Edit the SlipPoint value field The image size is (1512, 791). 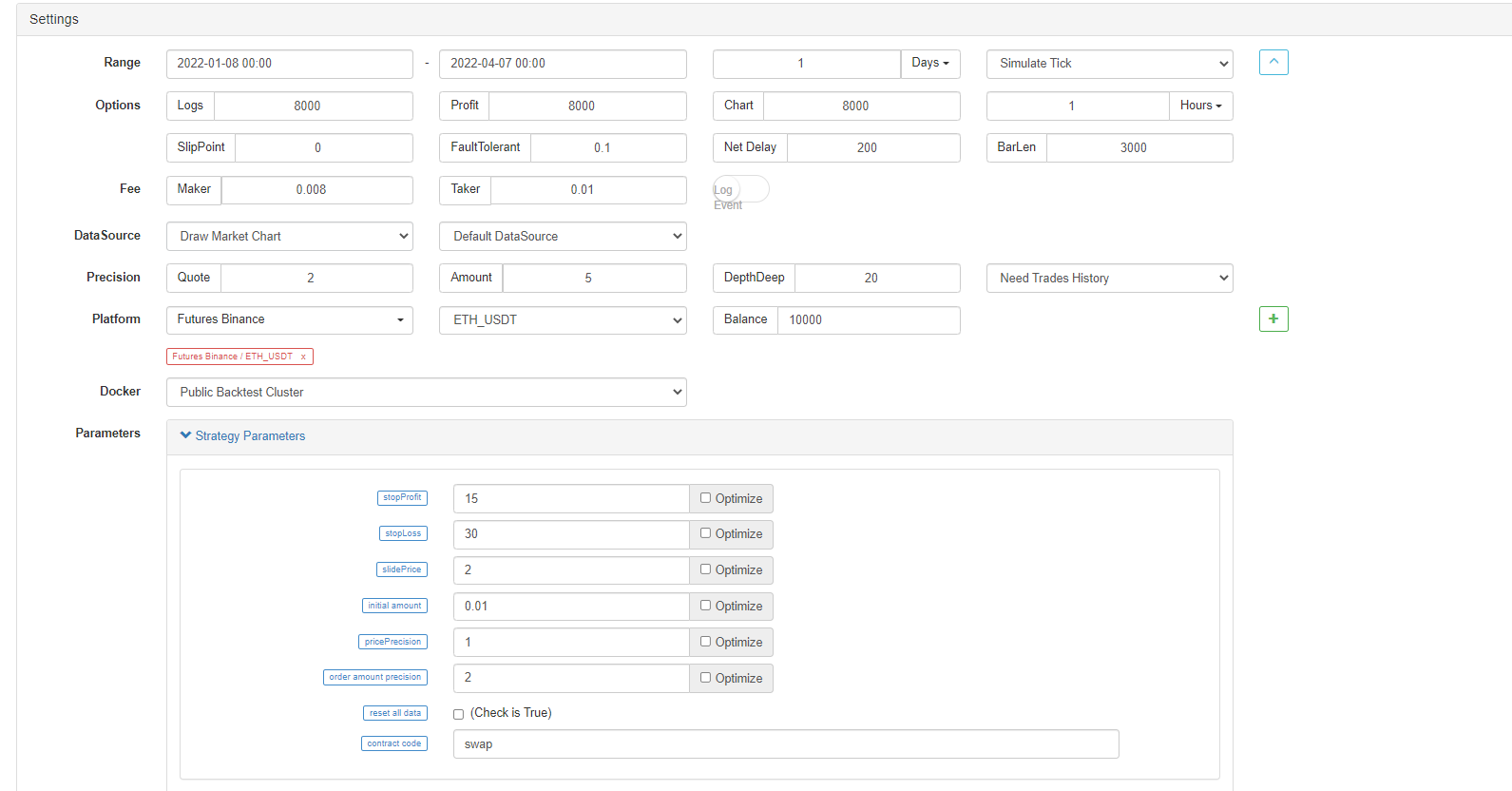[x=324, y=147]
